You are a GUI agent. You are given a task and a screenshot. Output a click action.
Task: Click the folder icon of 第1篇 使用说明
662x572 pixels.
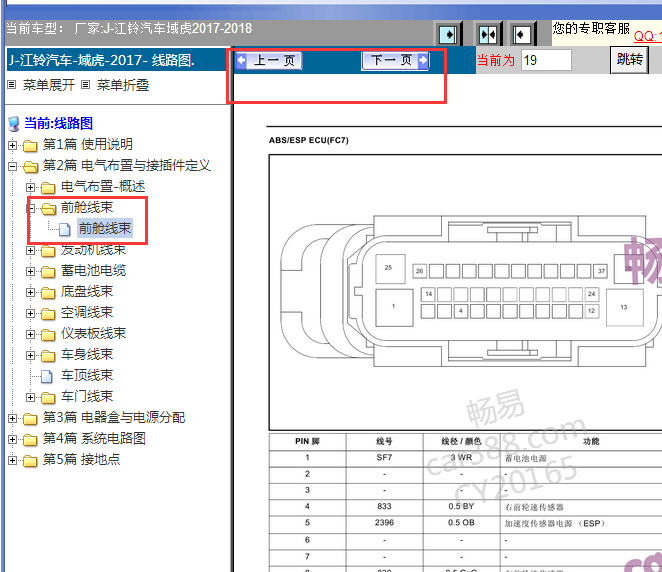pos(30,146)
